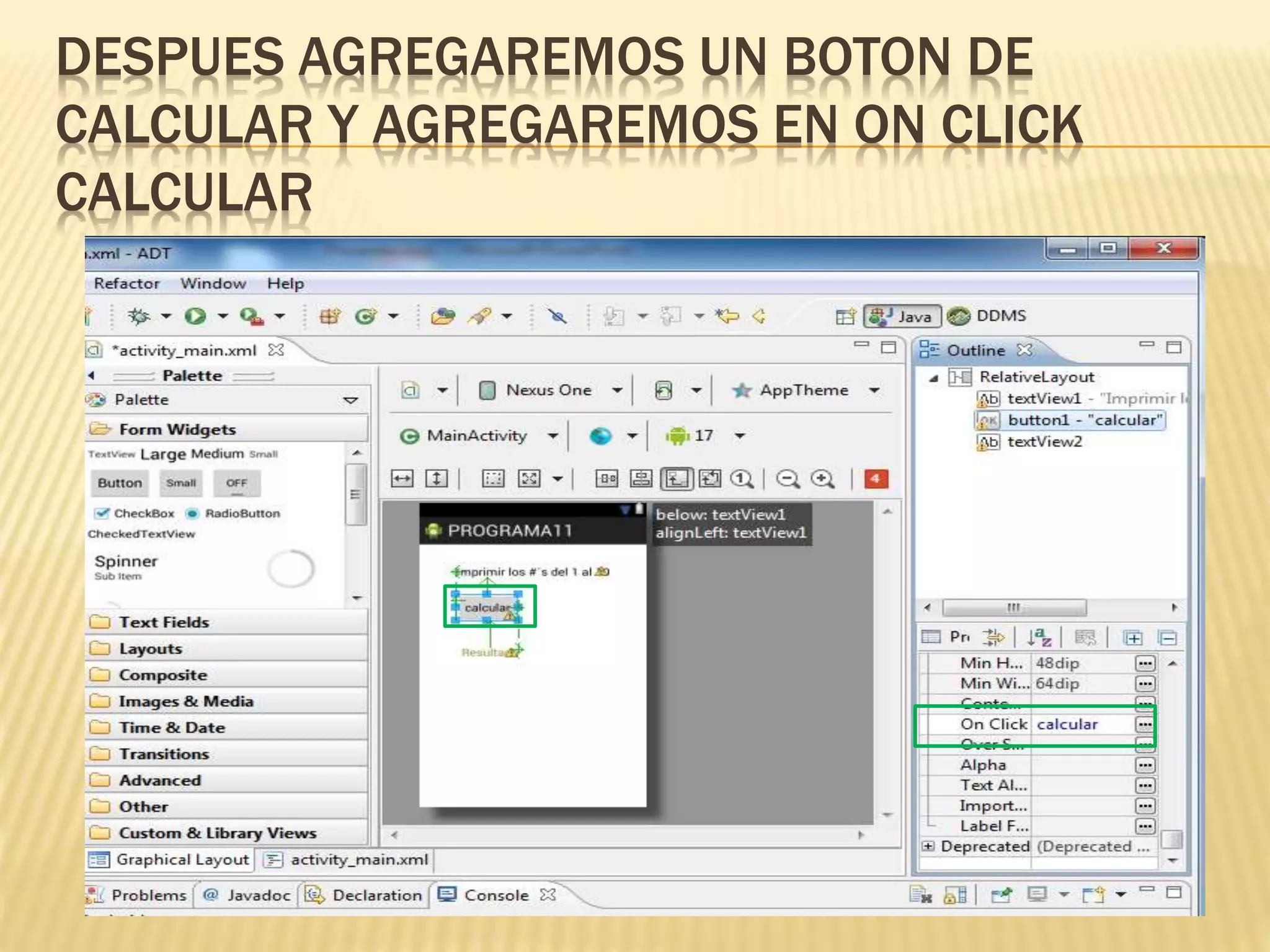
Task: Open the Help menu
Action: tap(285, 284)
